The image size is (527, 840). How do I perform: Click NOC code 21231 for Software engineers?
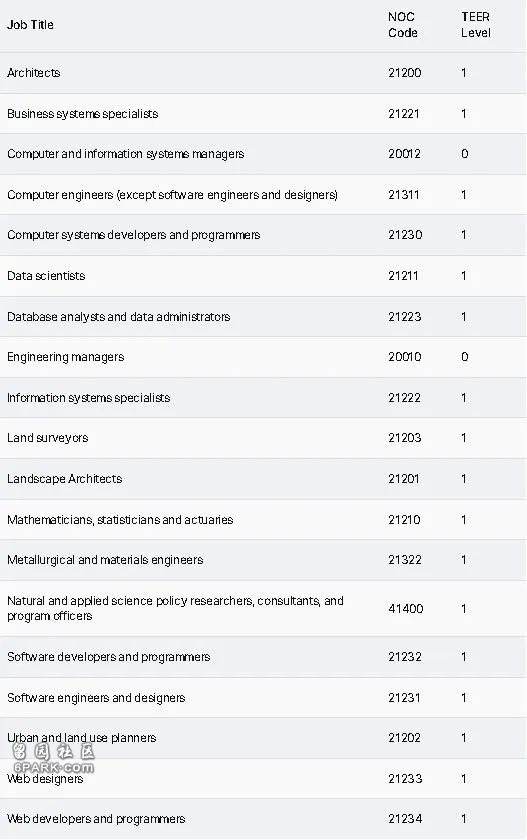pos(404,698)
